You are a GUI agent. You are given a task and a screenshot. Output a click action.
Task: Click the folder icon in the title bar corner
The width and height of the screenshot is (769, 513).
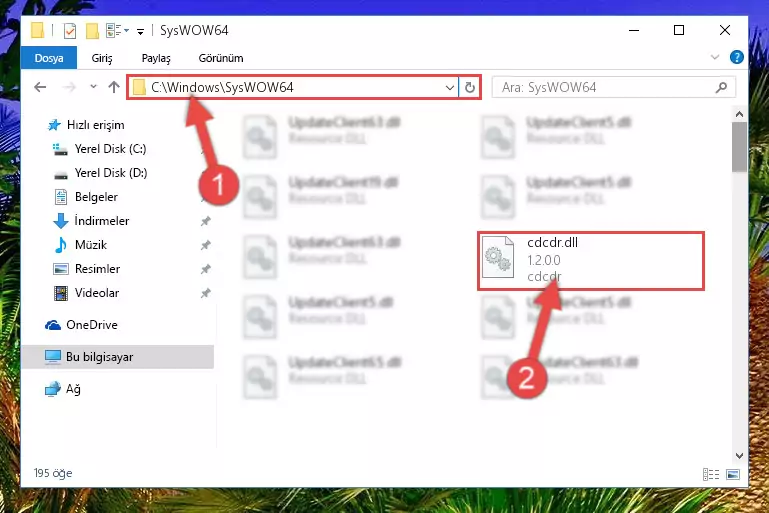(x=37, y=30)
